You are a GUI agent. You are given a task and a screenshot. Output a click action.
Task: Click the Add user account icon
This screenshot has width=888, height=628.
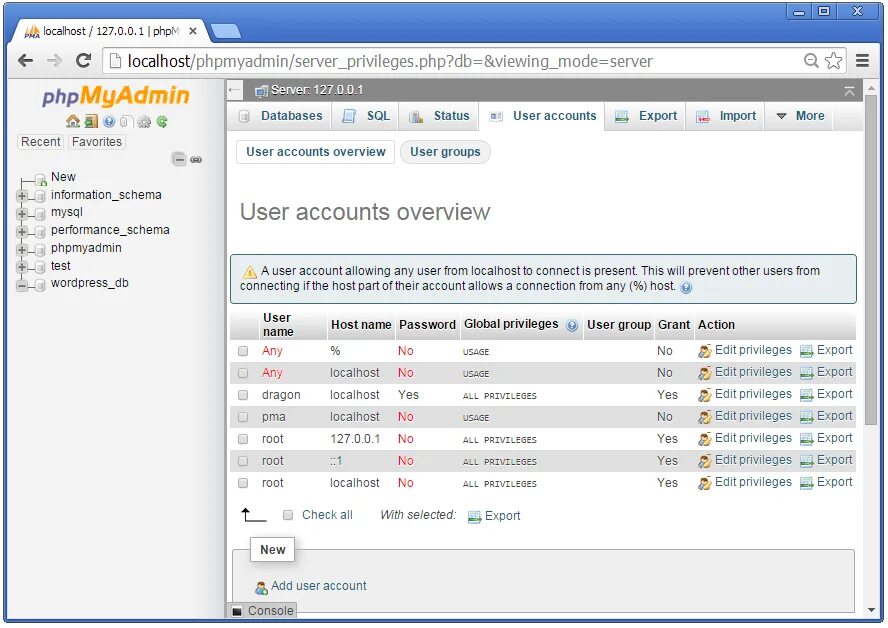pos(261,588)
